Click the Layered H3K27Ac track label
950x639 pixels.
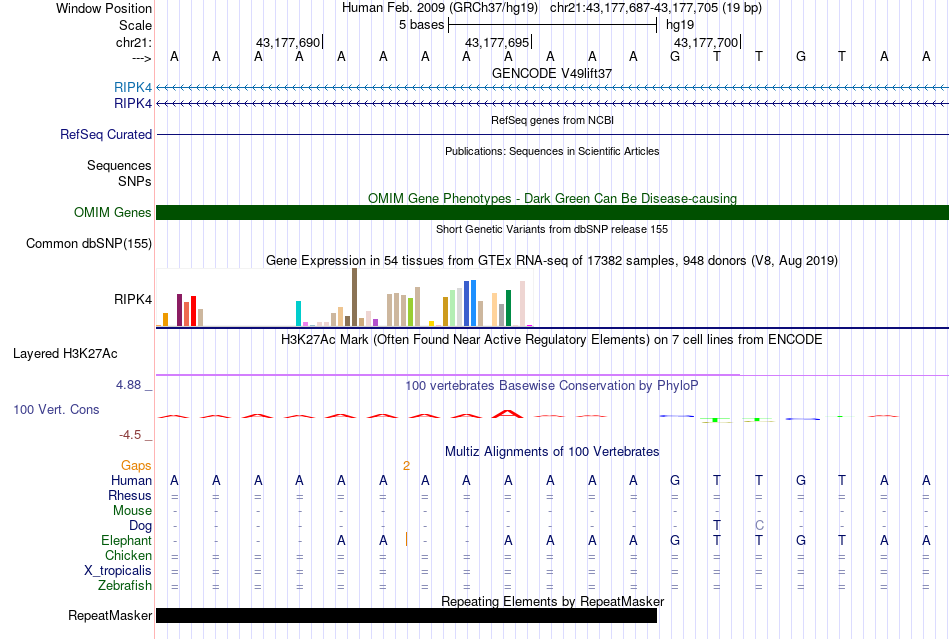click(x=65, y=354)
